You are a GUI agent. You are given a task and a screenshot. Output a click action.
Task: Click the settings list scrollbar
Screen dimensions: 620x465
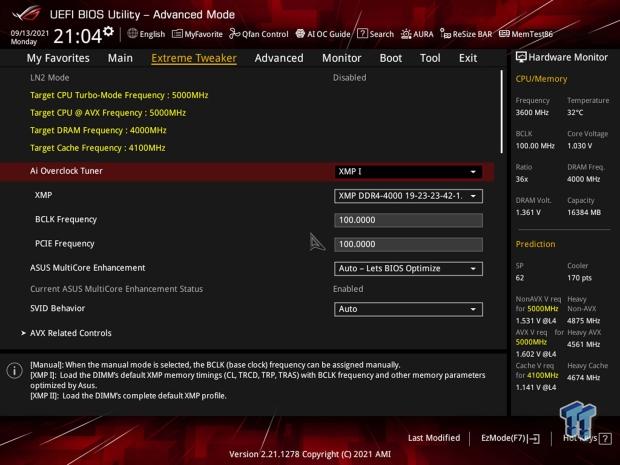(502, 112)
